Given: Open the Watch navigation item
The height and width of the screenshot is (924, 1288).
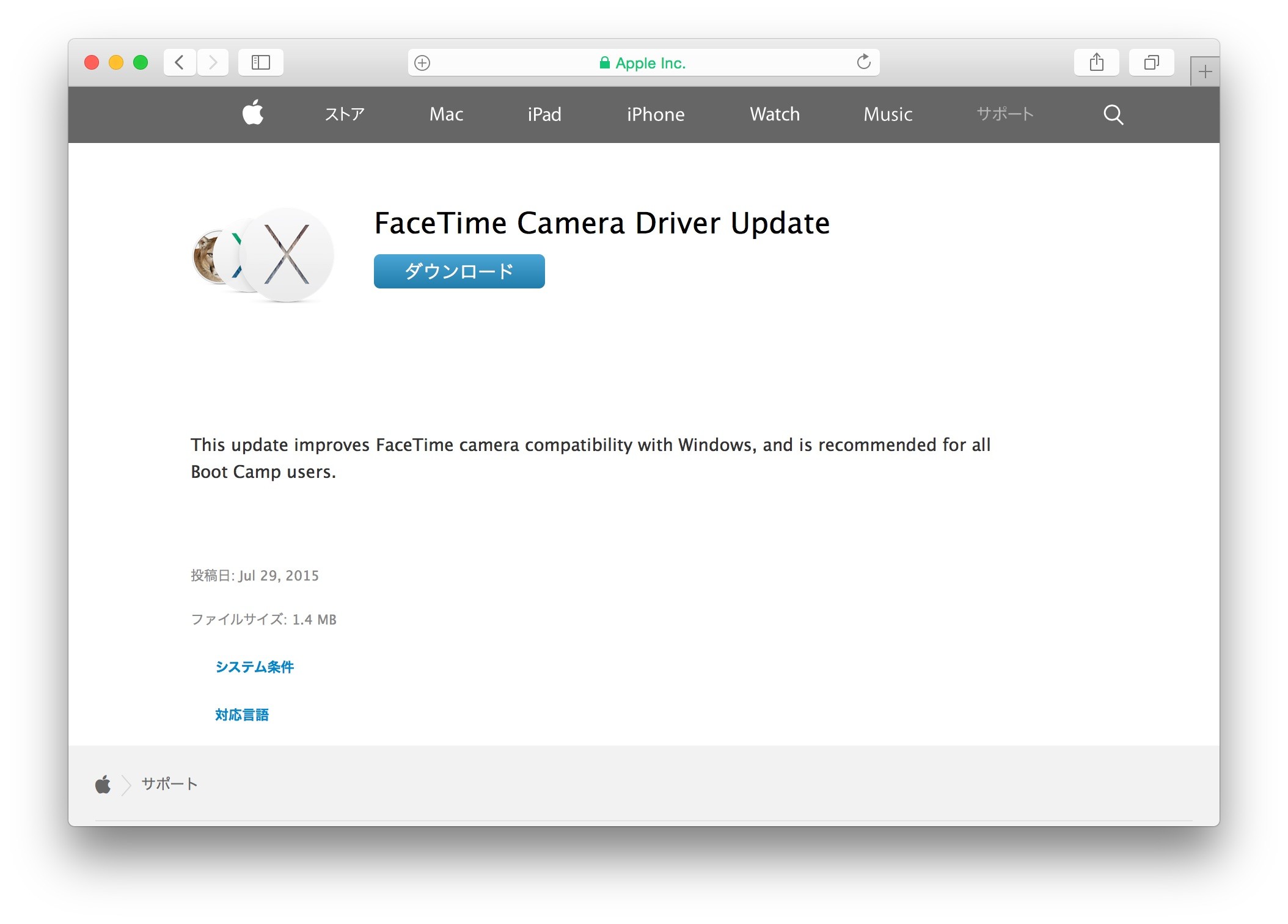Looking at the screenshot, I should point(775,114).
